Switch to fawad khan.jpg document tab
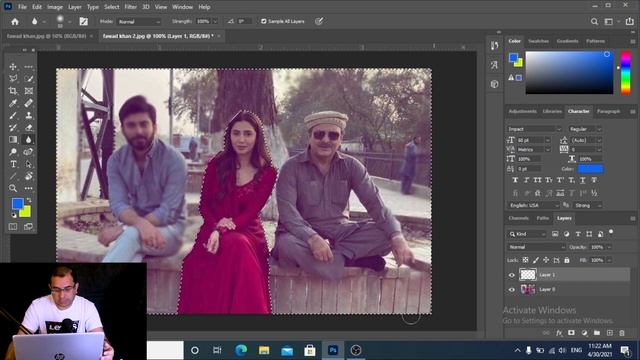Viewport: 640px width, 360px height. [46, 36]
